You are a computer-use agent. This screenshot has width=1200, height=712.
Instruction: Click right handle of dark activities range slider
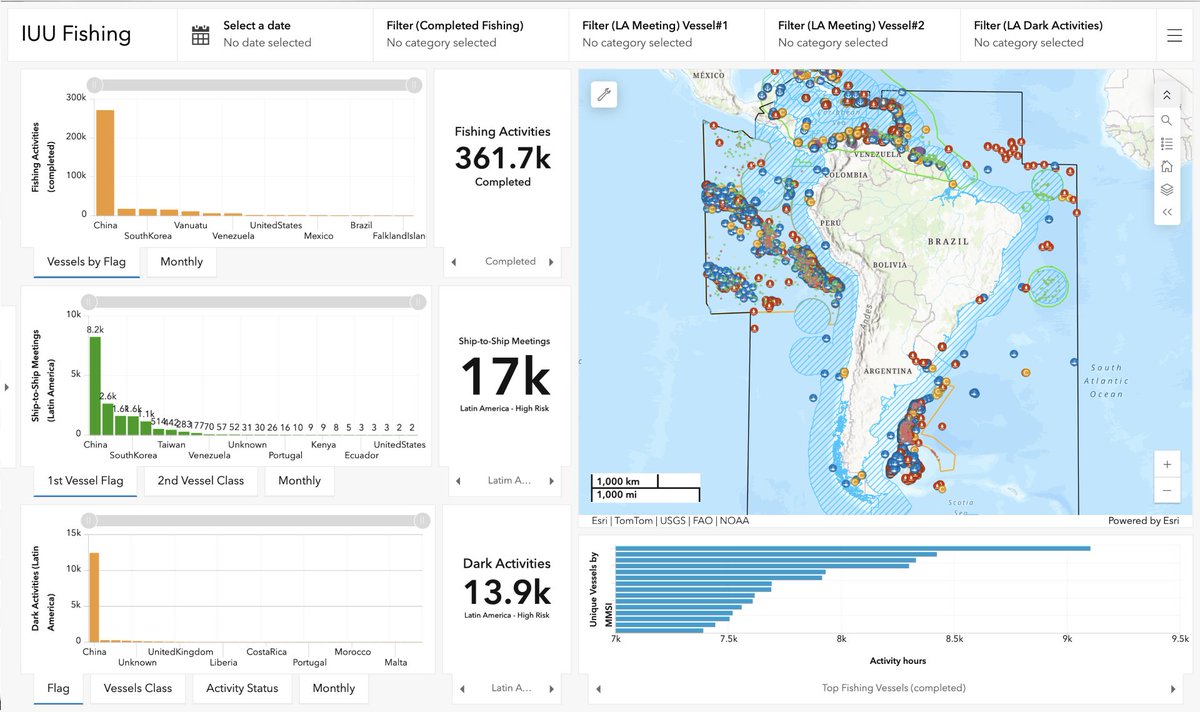point(421,520)
